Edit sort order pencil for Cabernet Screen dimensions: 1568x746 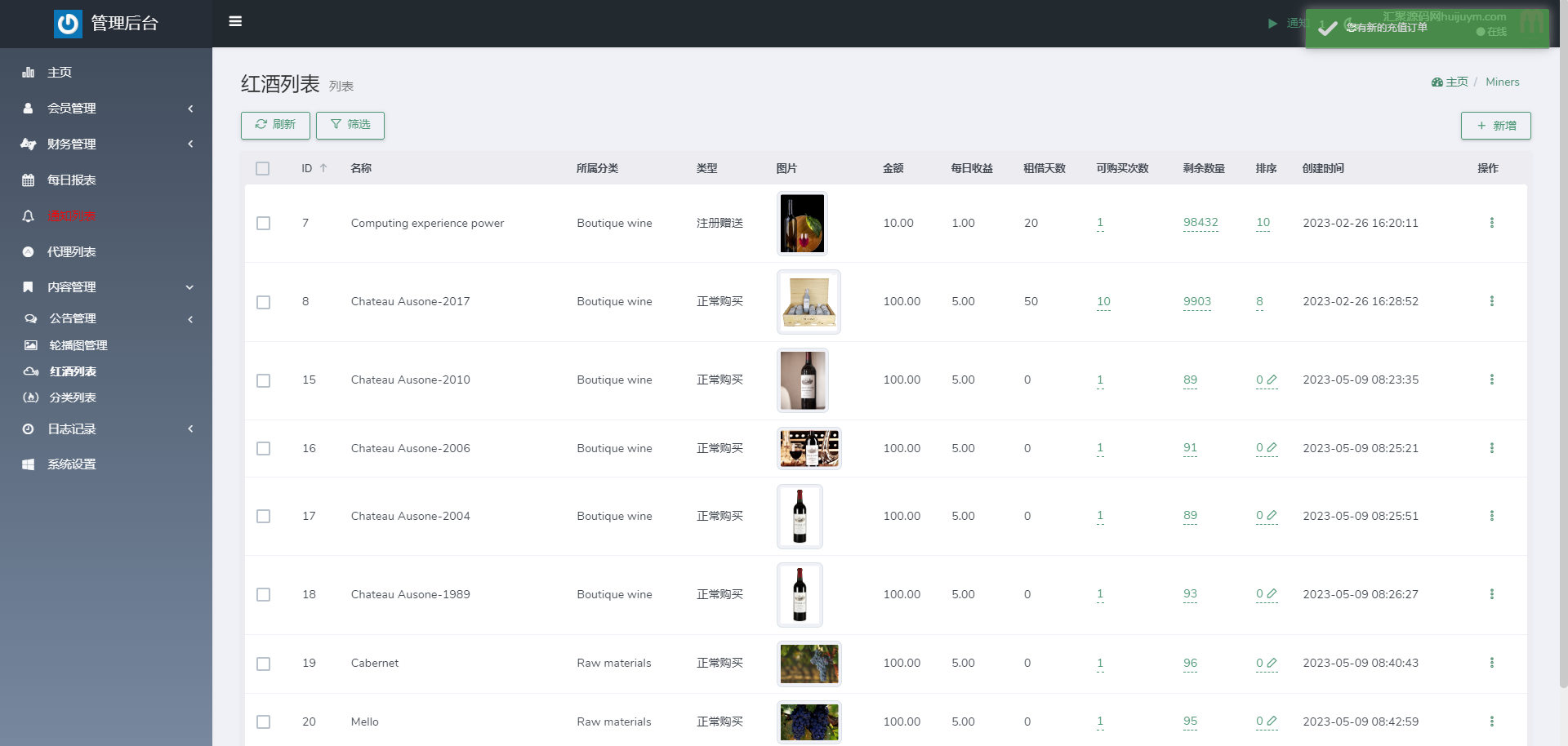point(1272,663)
